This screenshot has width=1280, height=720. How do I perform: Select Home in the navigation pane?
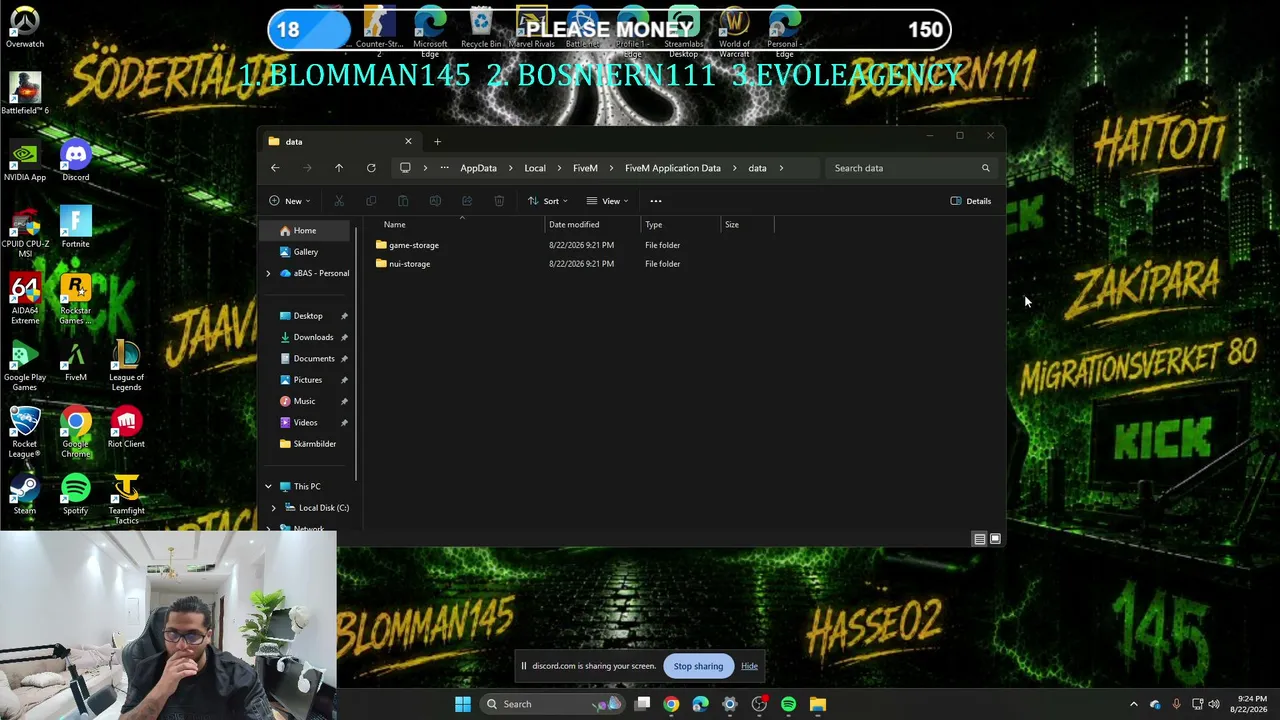pyautogui.click(x=305, y=231)
